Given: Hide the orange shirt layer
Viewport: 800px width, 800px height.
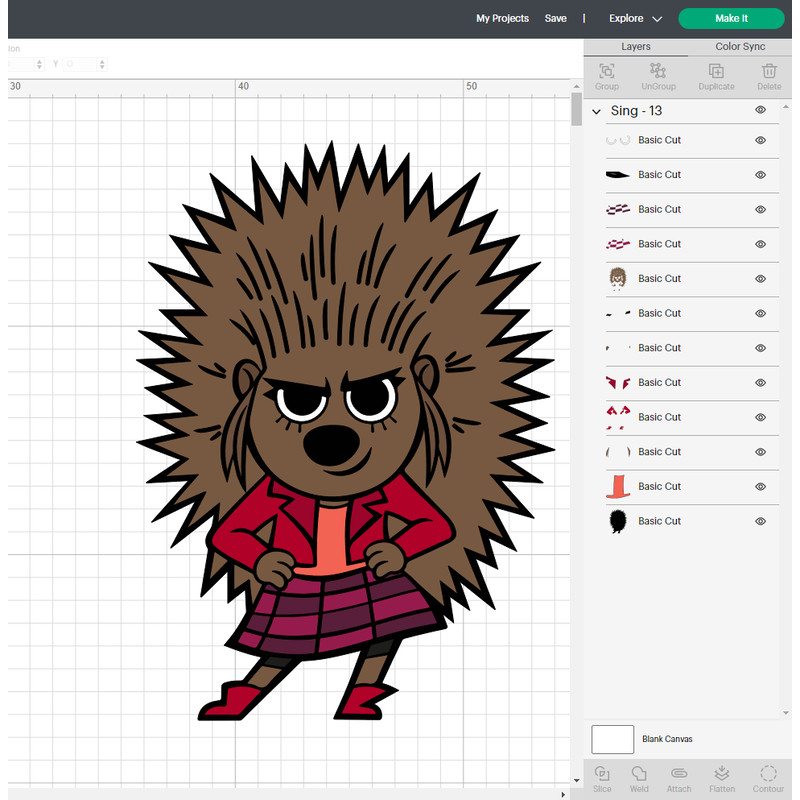Looking at the screenshot, I should tap(760, 486).
